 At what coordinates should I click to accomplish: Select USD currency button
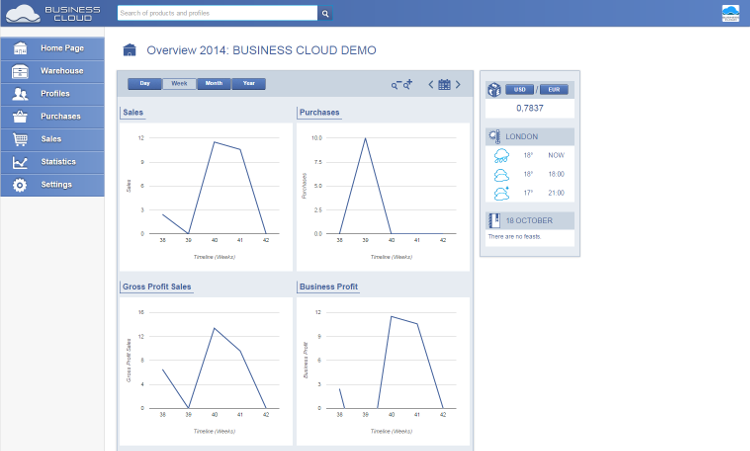[x=520, y=90]
